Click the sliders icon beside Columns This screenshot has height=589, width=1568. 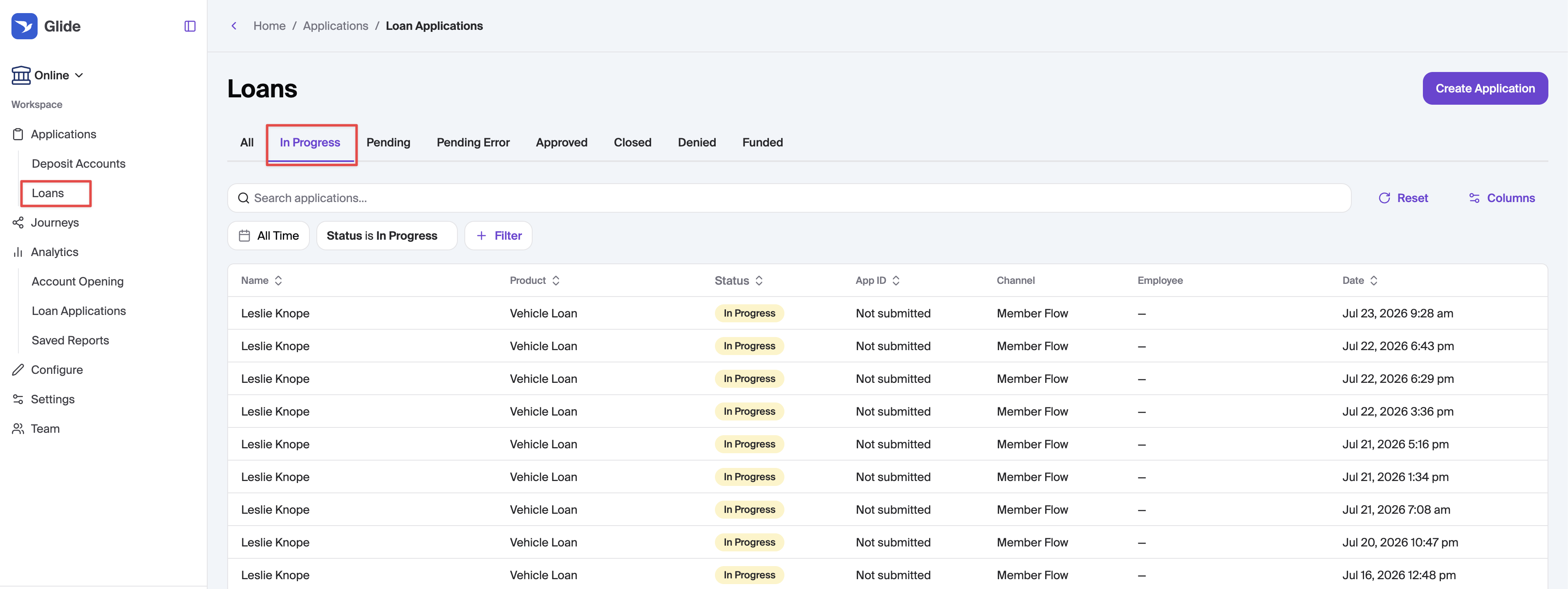pos(1474,198)
